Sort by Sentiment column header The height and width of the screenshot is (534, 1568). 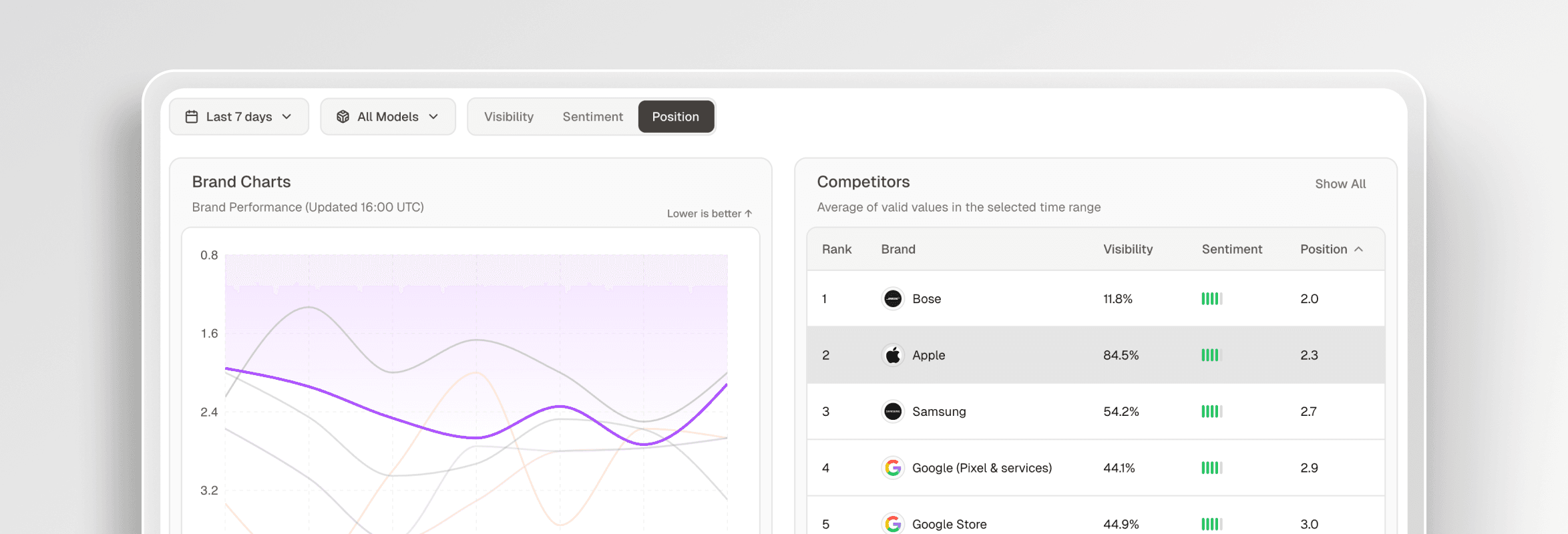click(x=1231, y=249)
